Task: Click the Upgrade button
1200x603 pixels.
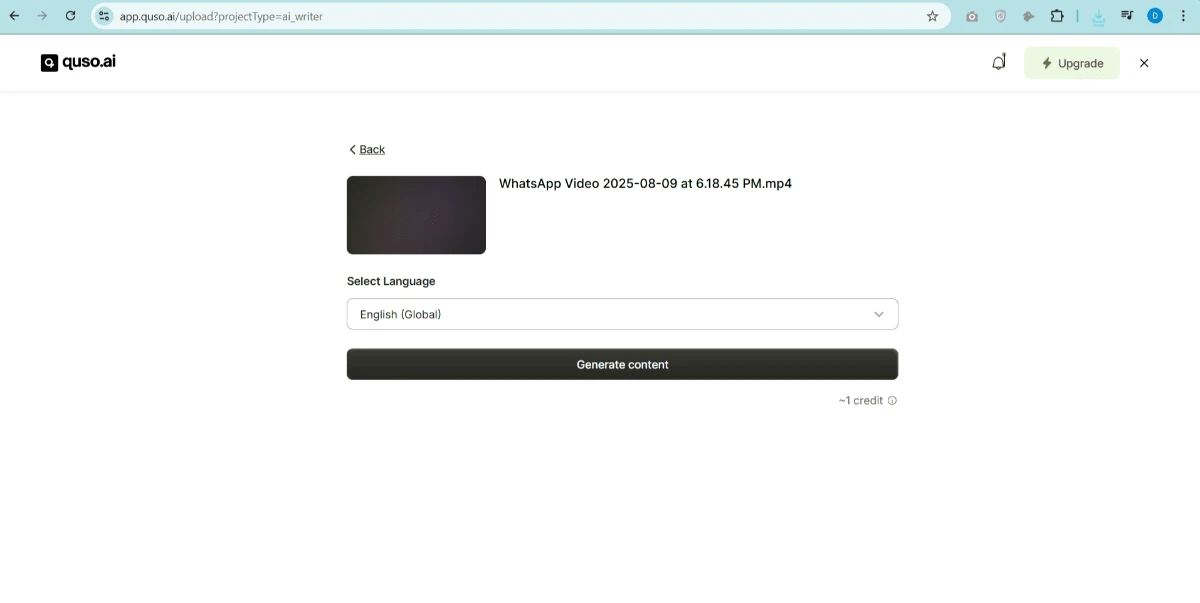Action: click(x=1072, y=62)
